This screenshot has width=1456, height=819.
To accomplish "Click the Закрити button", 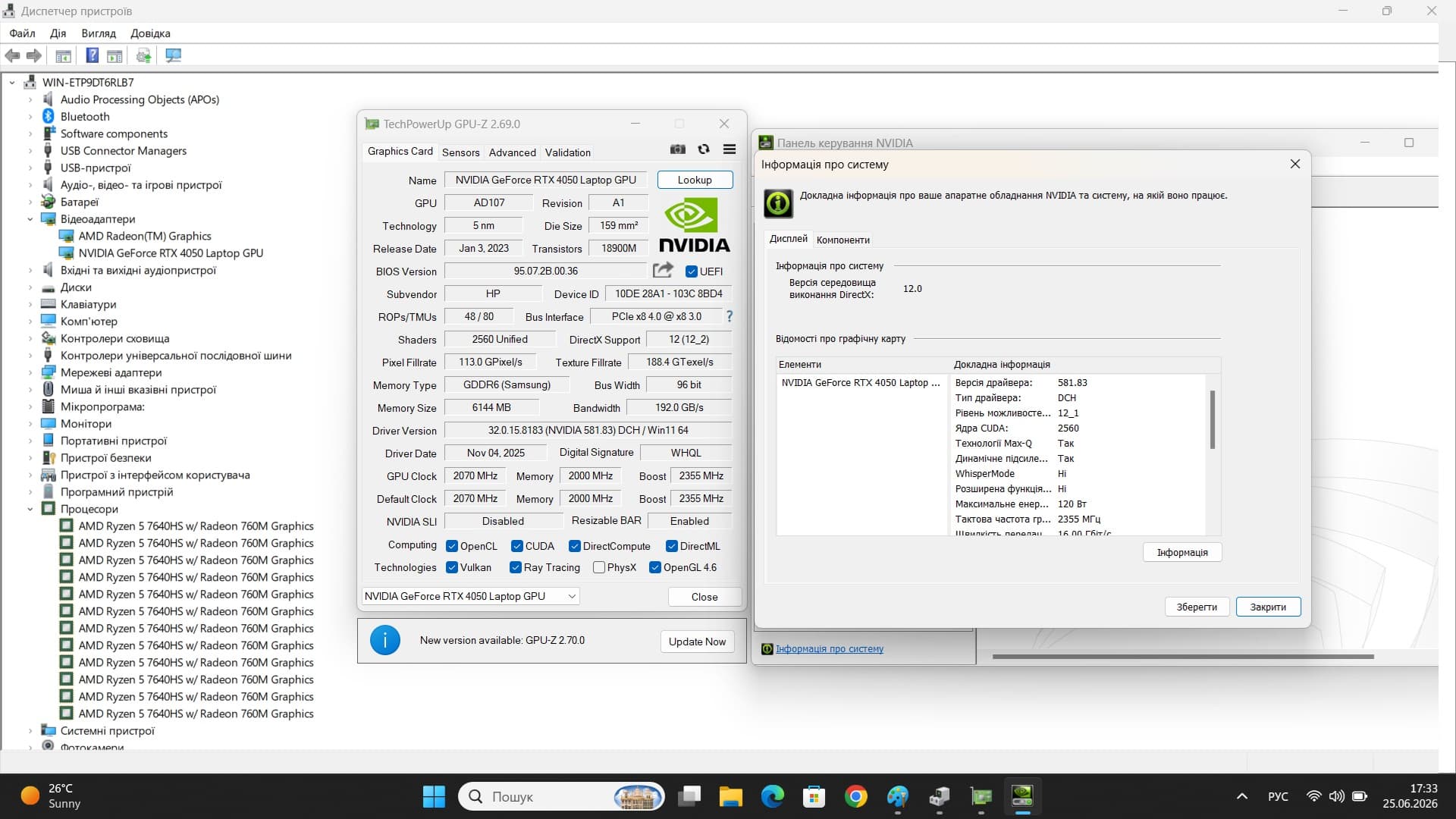I will pyautogui.click(x=1268, y=607).
